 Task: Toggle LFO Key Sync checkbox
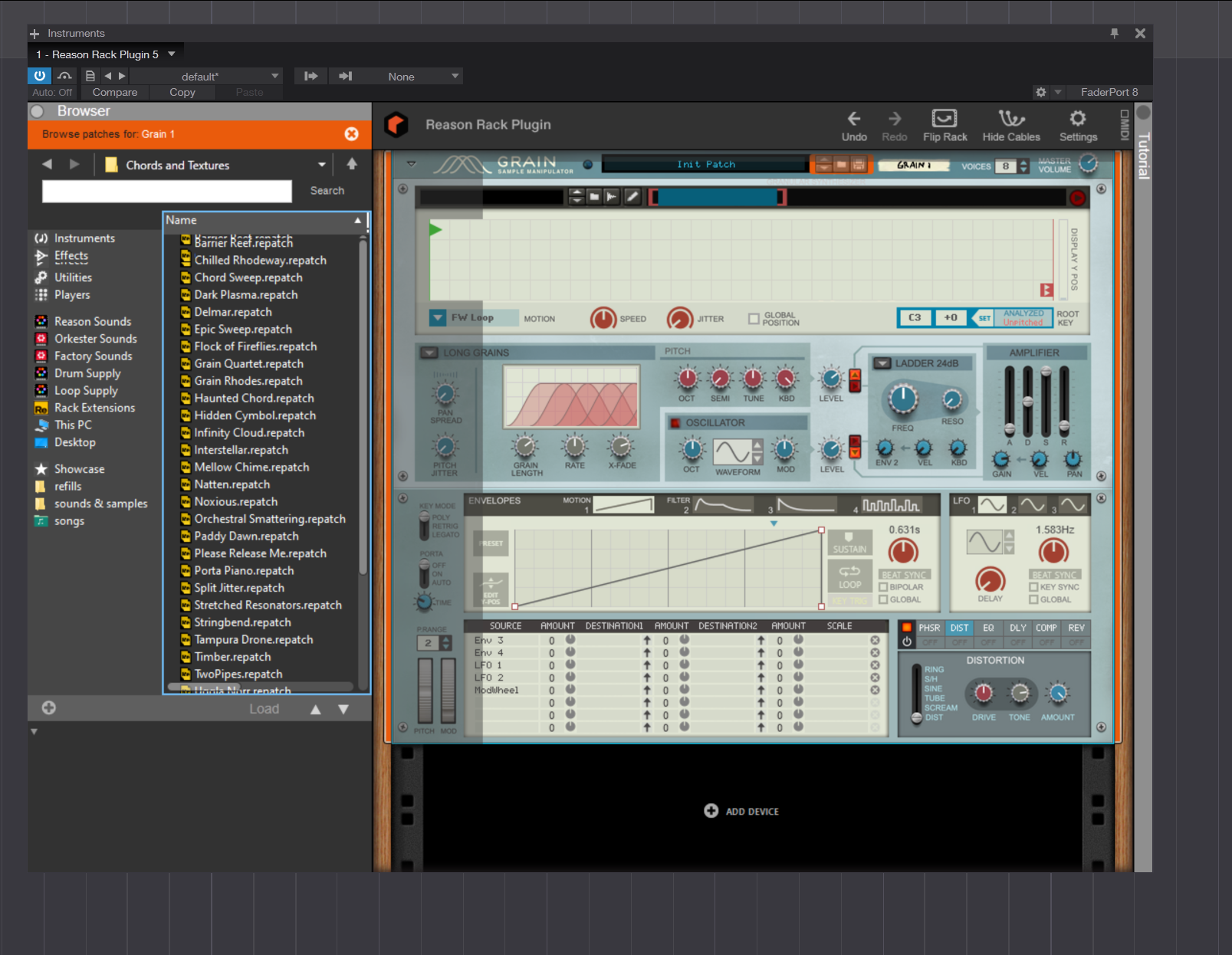pyautogui.click(x=1033, y=587)
